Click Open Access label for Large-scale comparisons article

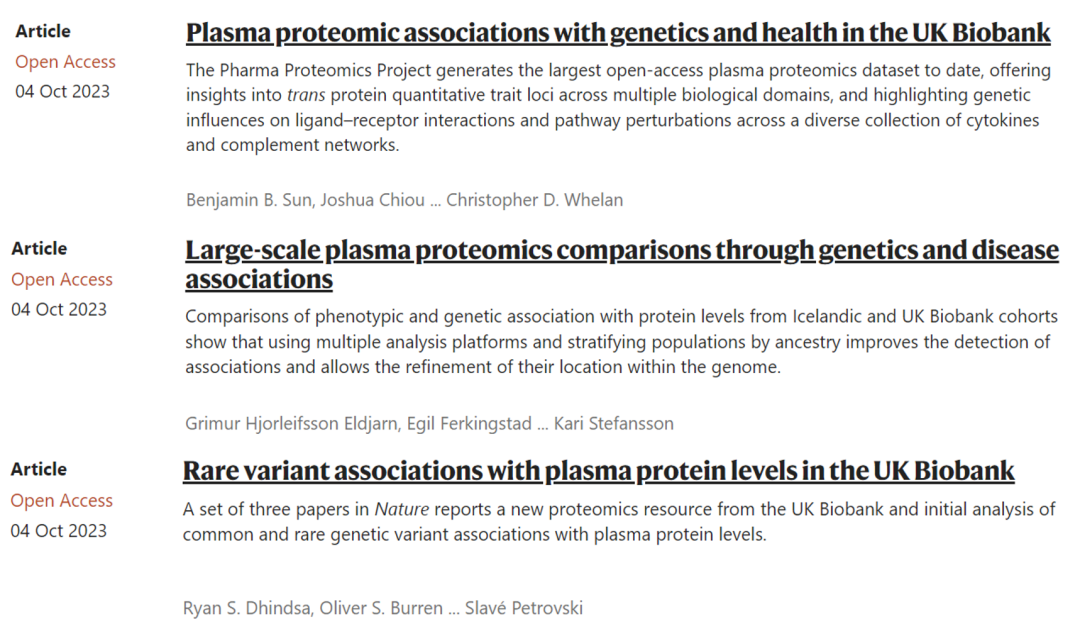click(62, 280)
